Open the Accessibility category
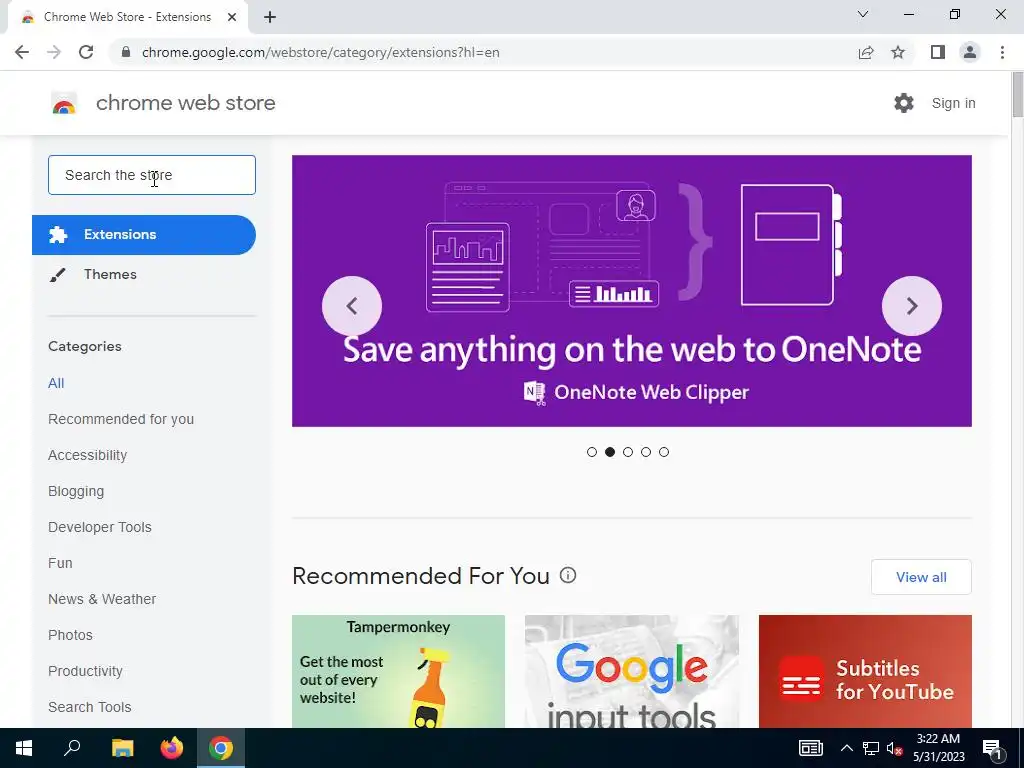Screen dimensions: 1024x768 88,455
